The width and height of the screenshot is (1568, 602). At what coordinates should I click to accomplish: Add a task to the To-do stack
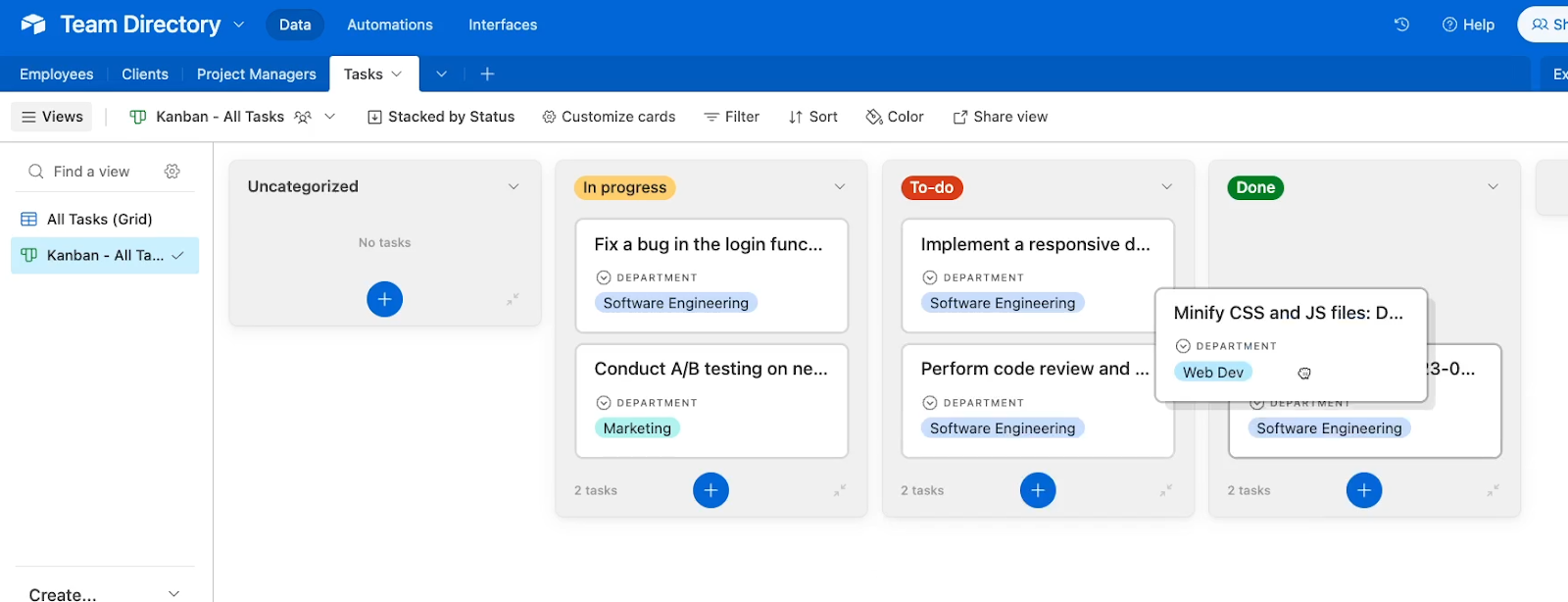coord(1038,490)
